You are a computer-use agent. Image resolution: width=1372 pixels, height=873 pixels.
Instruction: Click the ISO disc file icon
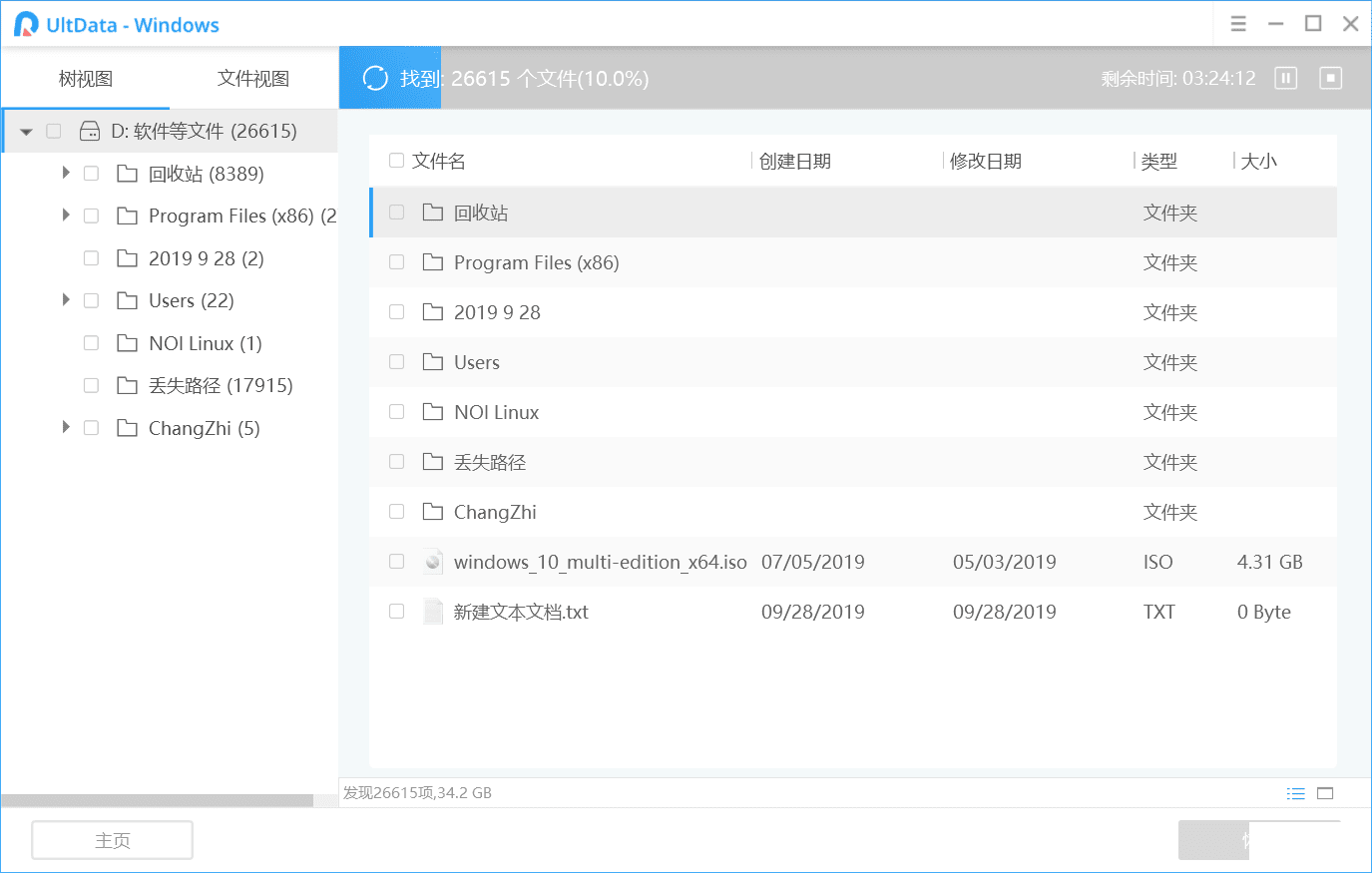click(x=433, y=562)
